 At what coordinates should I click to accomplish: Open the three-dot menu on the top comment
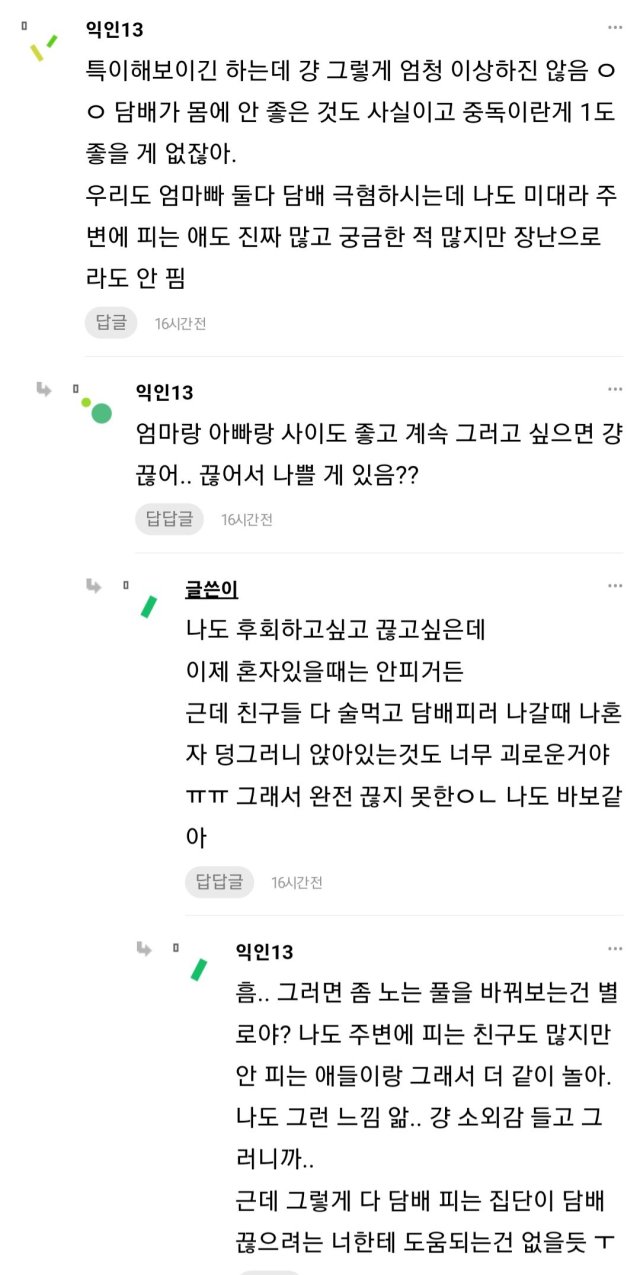[x=615, y=27]
